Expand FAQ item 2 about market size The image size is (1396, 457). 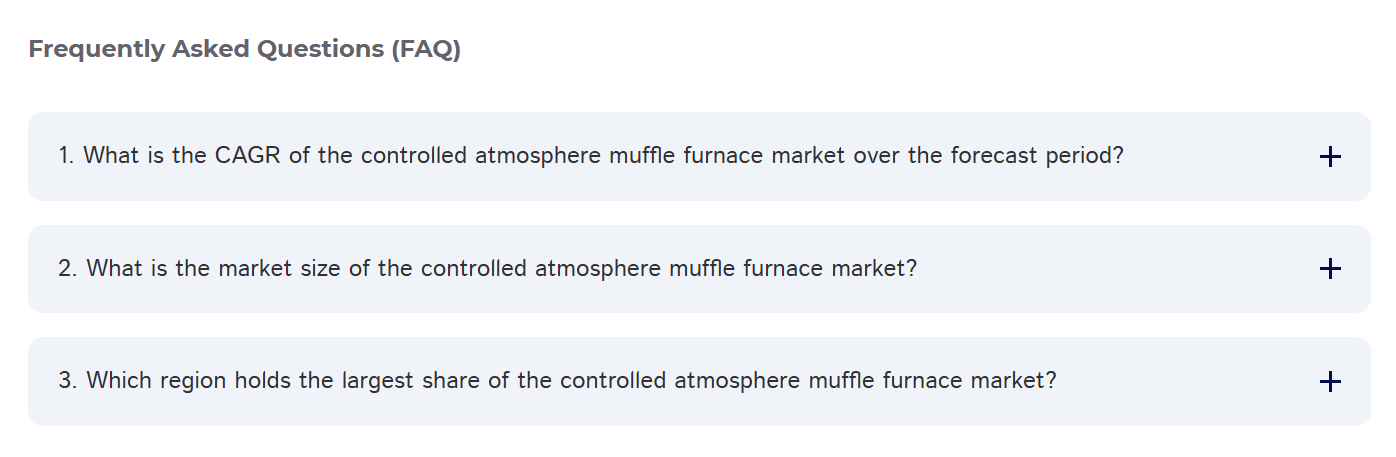pos(699,269)
